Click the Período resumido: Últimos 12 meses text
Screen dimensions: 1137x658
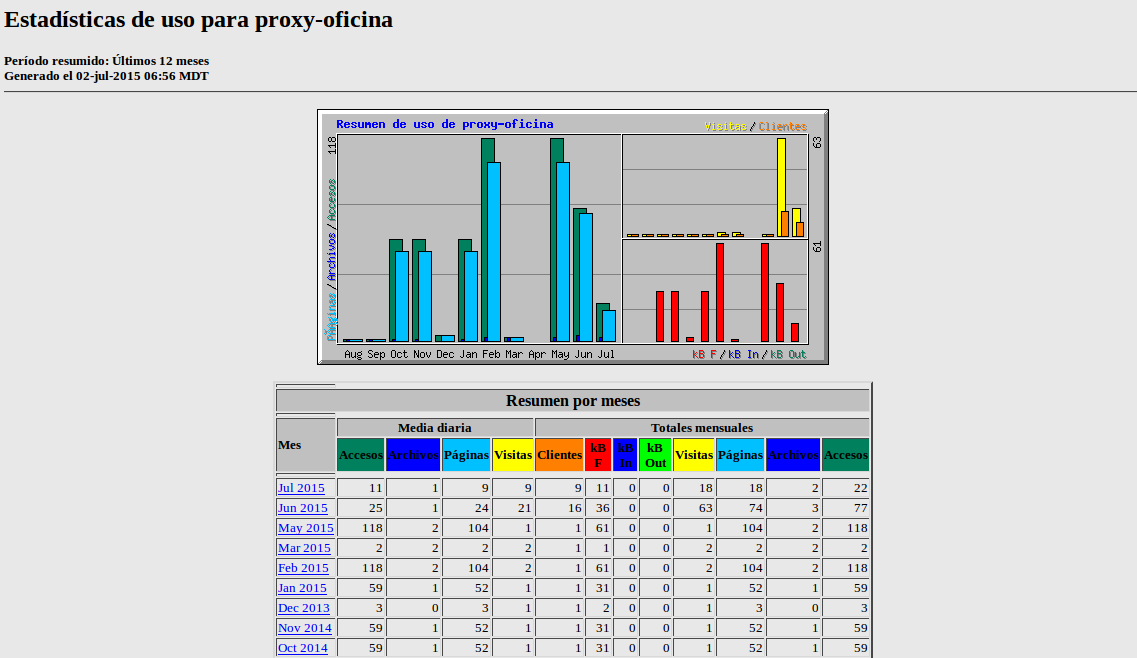(107, 61)
